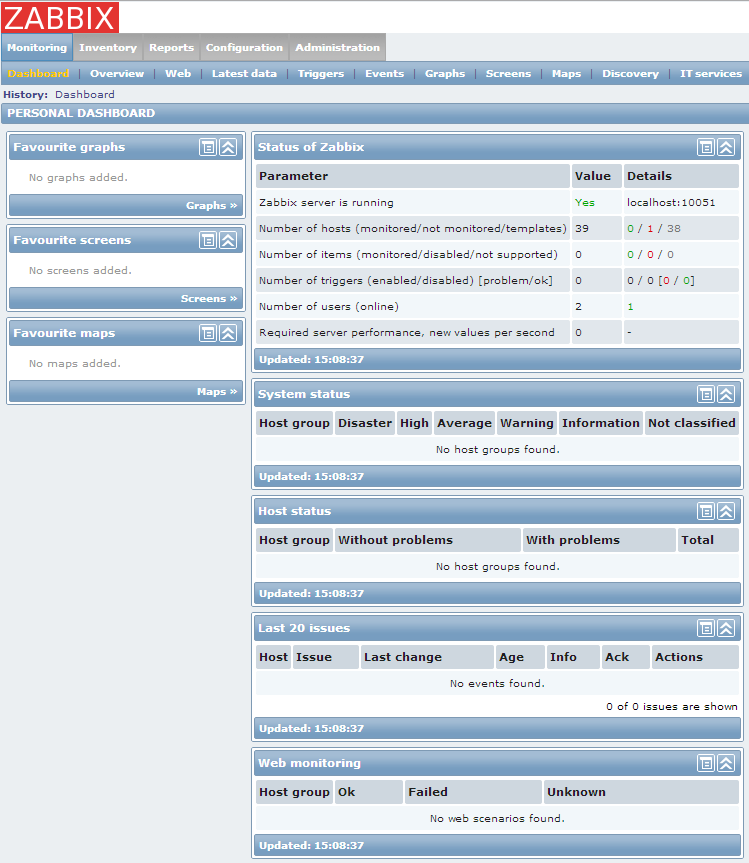
Task: Open the Screens submenu item
Action: click(x=509, y=74)
